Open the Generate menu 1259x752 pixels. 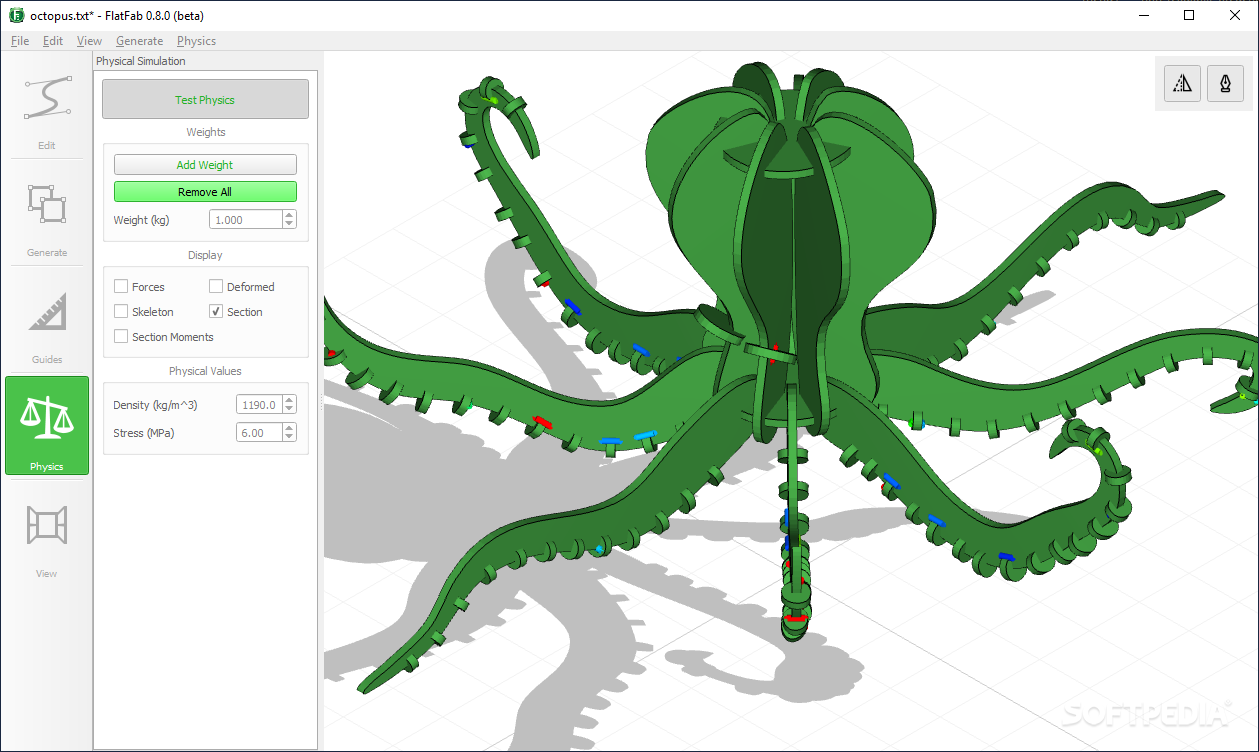coord(139,41)
